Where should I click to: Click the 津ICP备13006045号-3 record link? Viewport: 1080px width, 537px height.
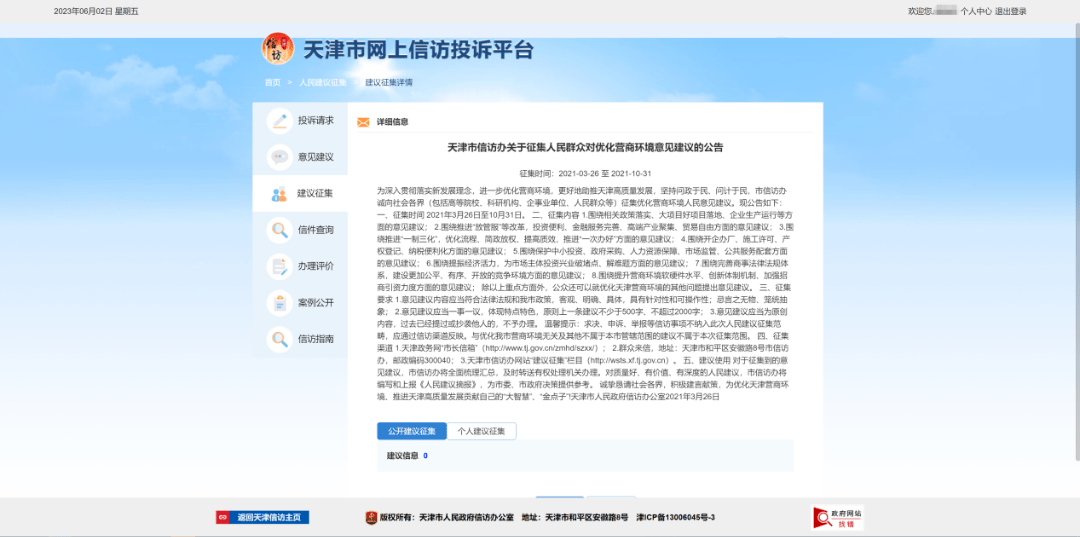click(x=676, y=517)
